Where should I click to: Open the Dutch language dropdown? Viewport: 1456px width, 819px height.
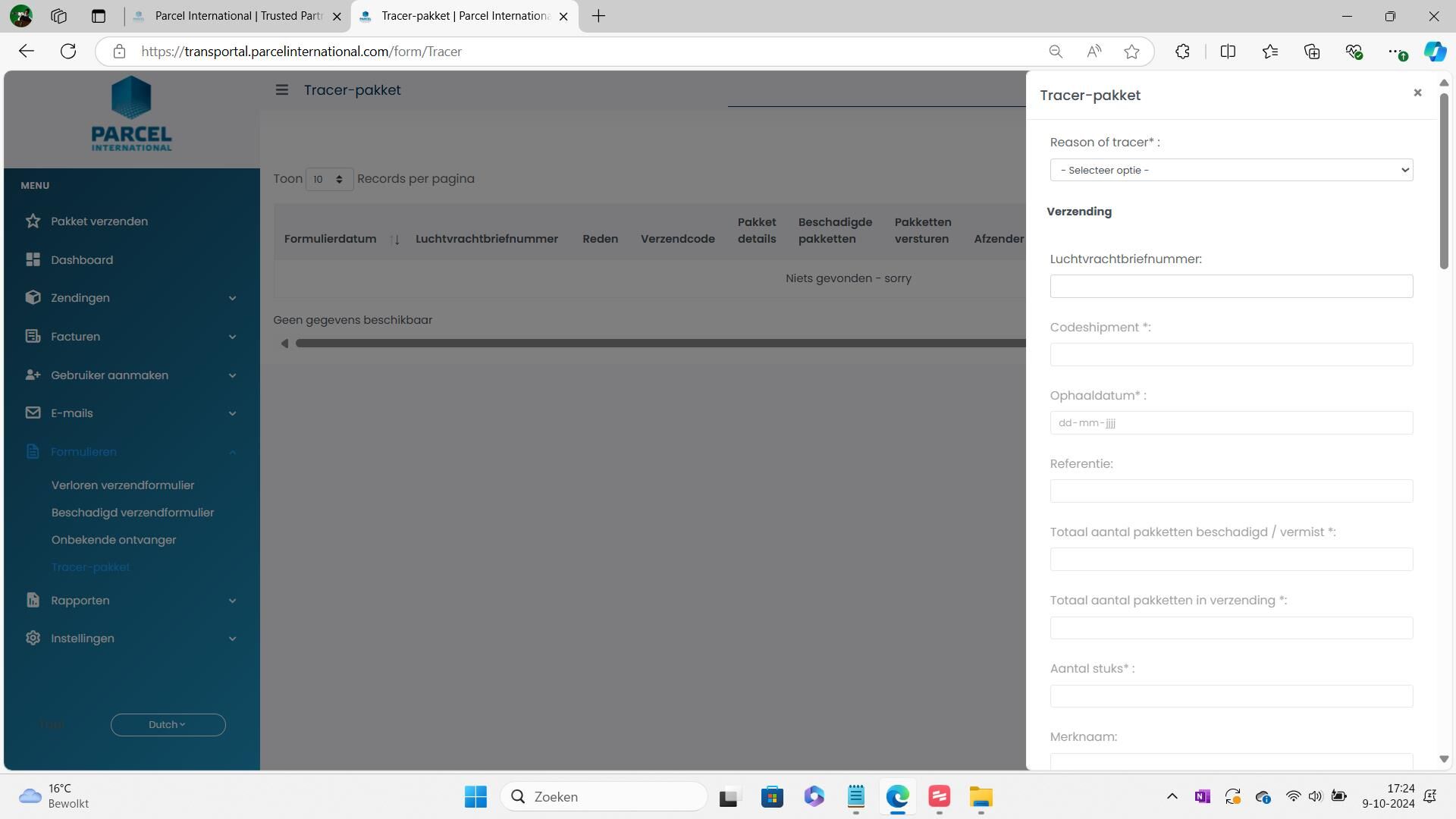(x=168, y=725)
